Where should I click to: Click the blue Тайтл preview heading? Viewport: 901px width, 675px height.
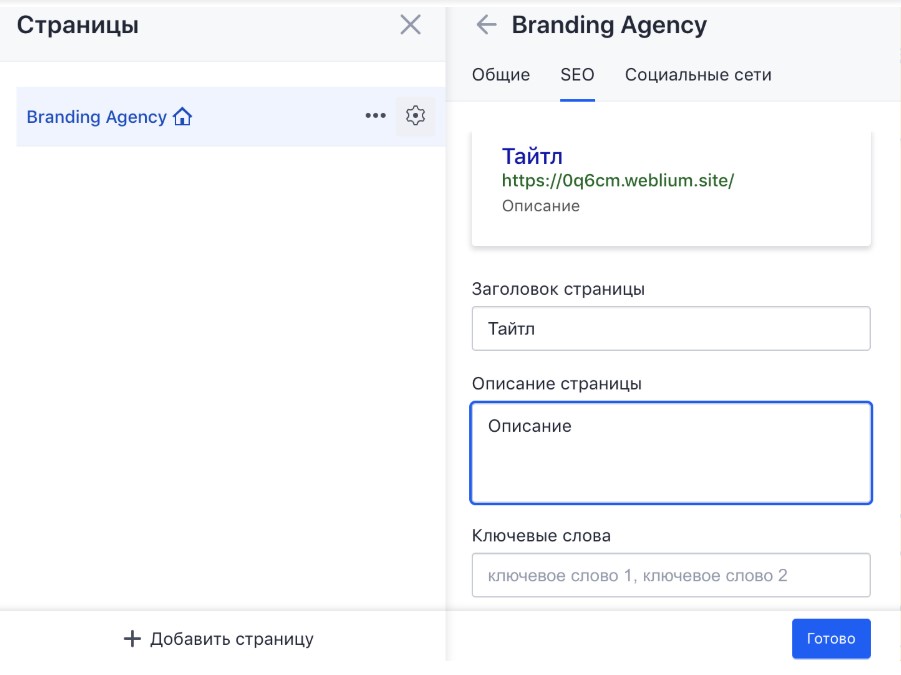[532, 157]
